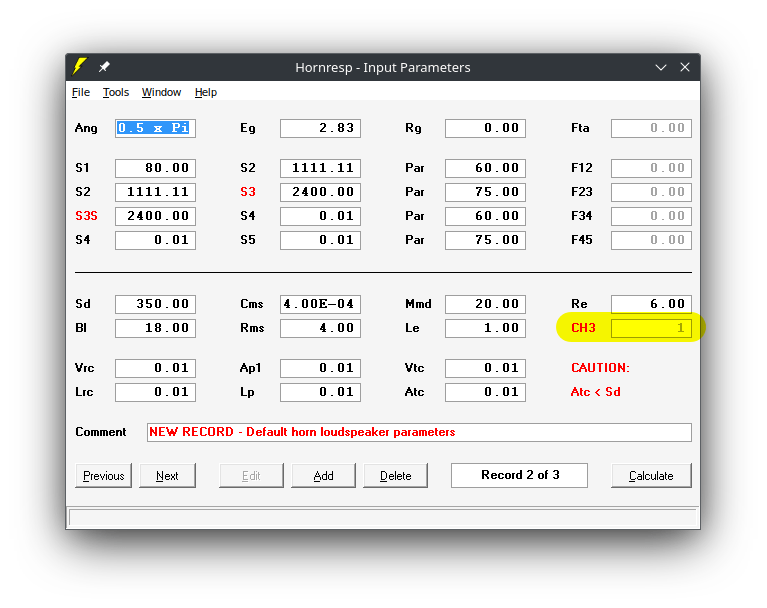Open the Window menu

(161, 92)
